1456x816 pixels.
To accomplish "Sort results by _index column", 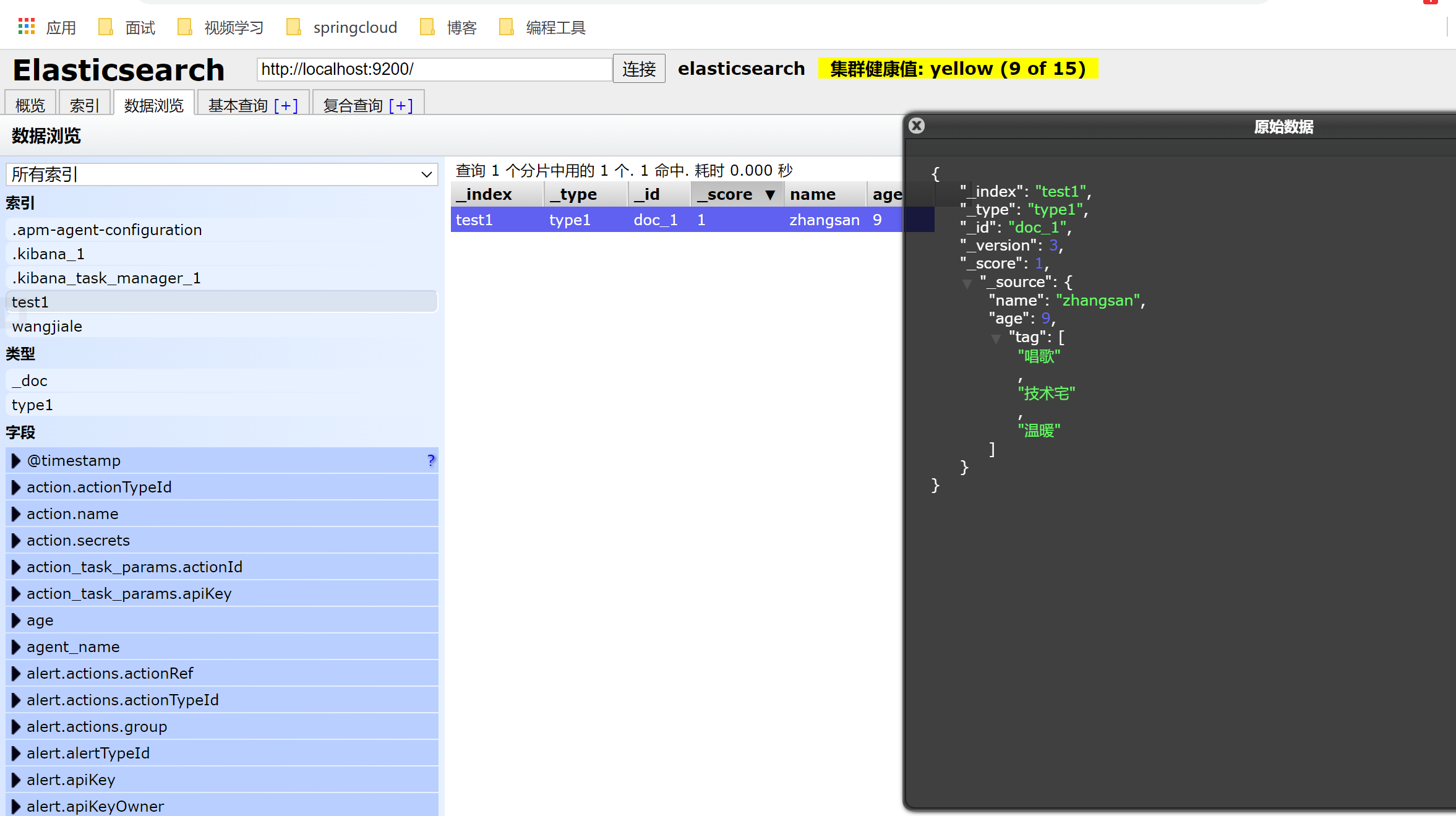I will pyautogui.click(x=497, y=194).
